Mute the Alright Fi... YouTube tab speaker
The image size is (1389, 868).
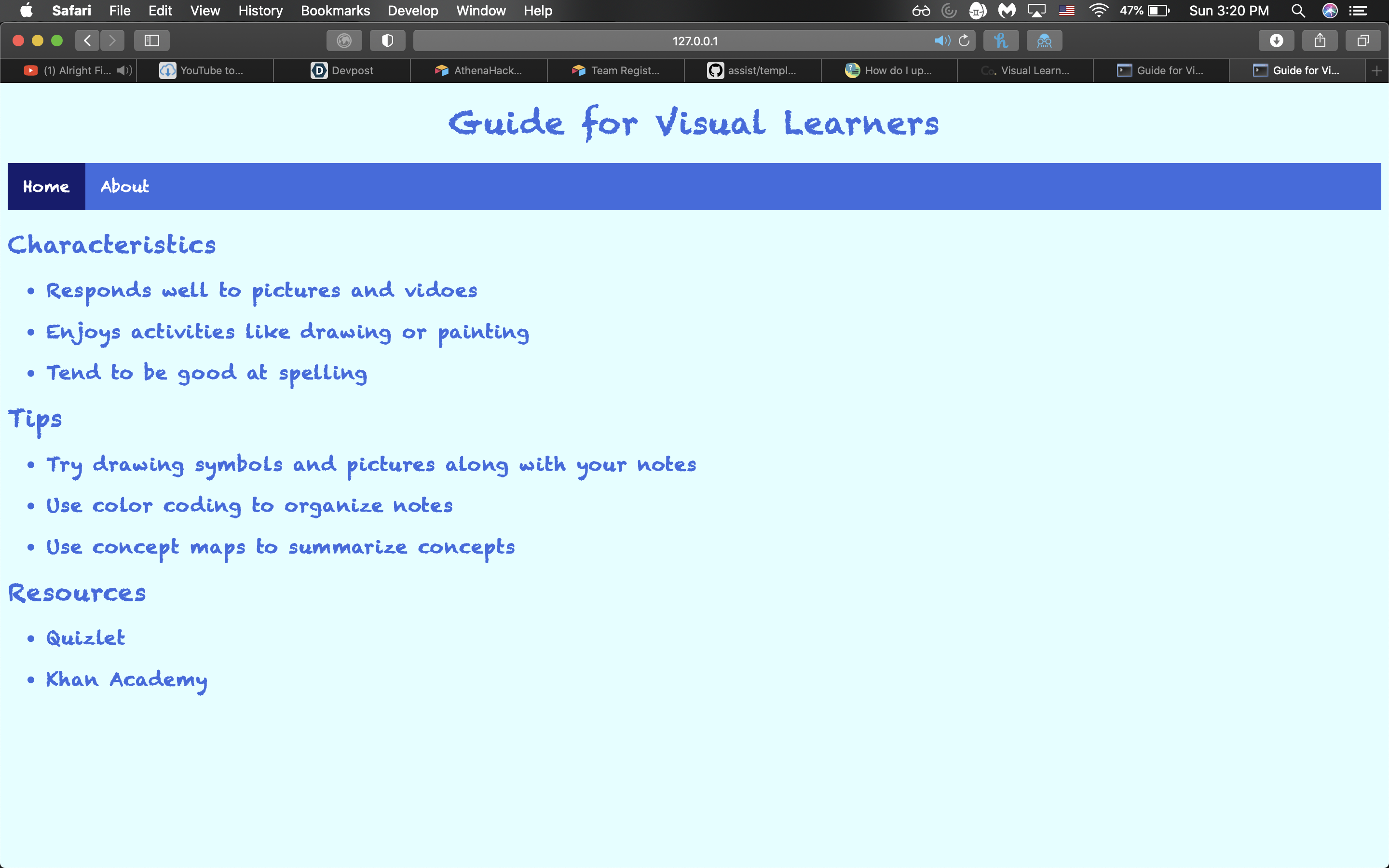123,70
